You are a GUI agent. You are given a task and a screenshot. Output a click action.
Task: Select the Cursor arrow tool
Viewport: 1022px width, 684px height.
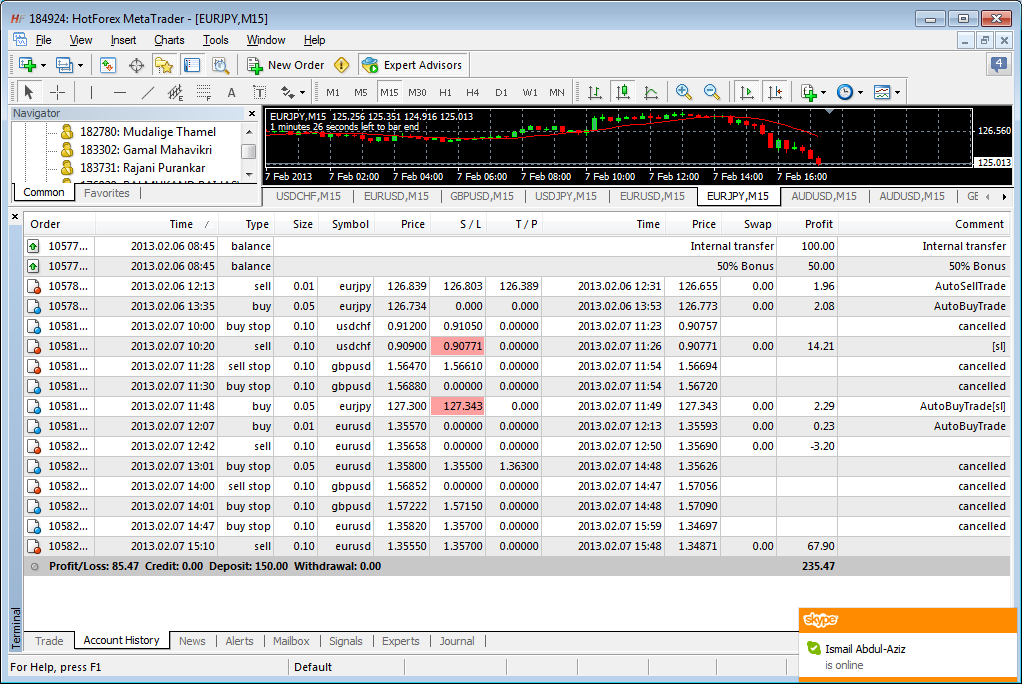point(28,92)
